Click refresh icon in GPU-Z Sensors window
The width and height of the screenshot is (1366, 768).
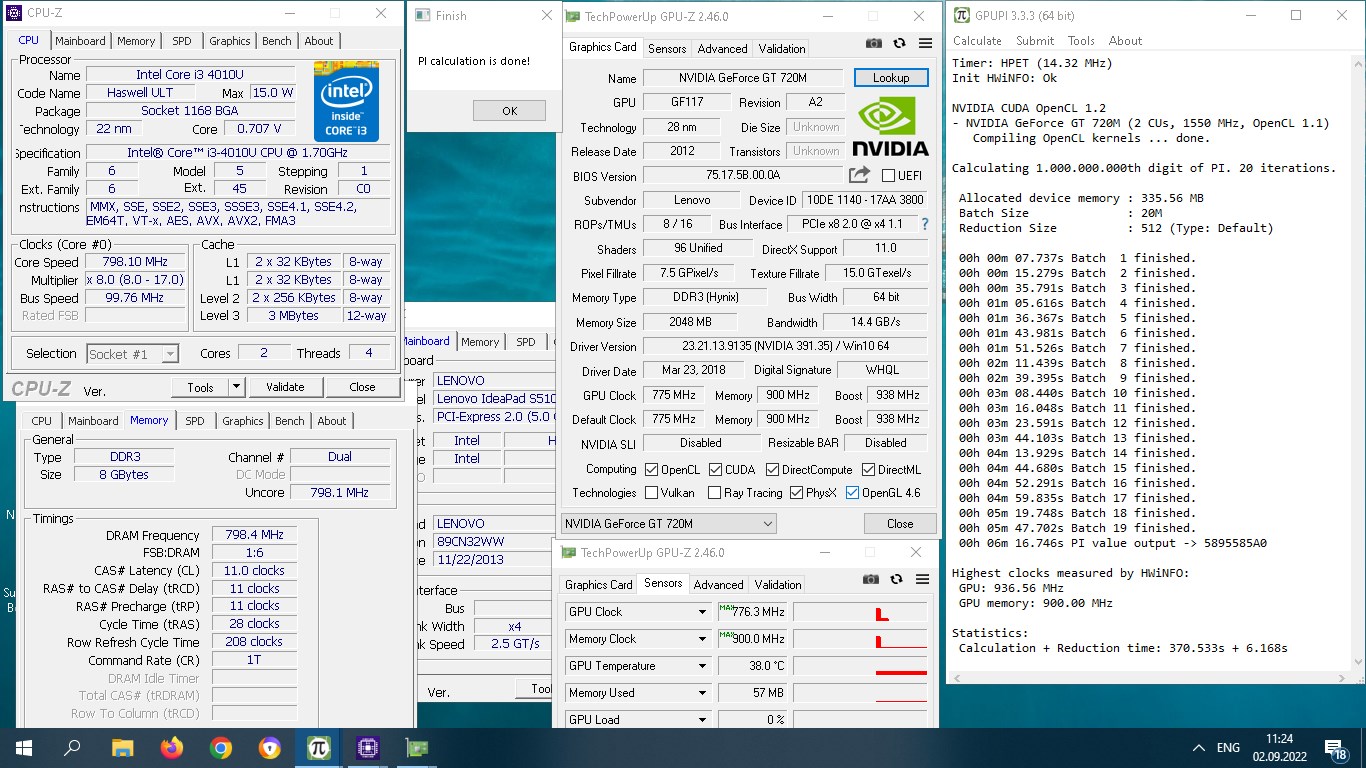coord(895,580)
